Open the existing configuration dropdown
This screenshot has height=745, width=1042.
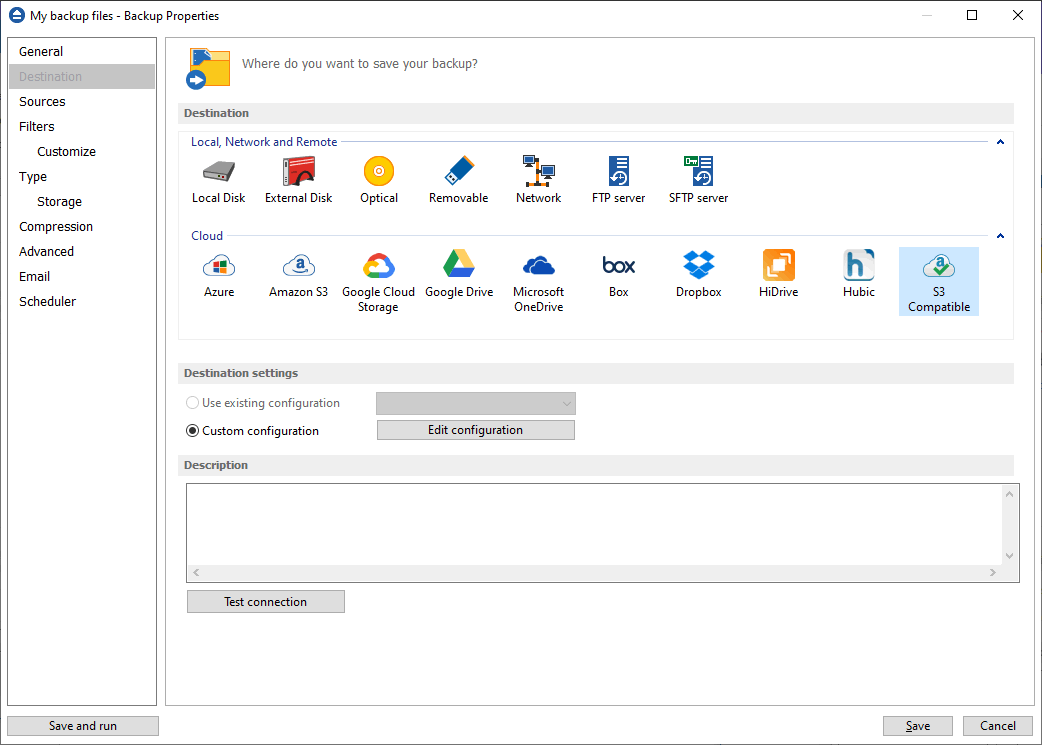[476, 403]
